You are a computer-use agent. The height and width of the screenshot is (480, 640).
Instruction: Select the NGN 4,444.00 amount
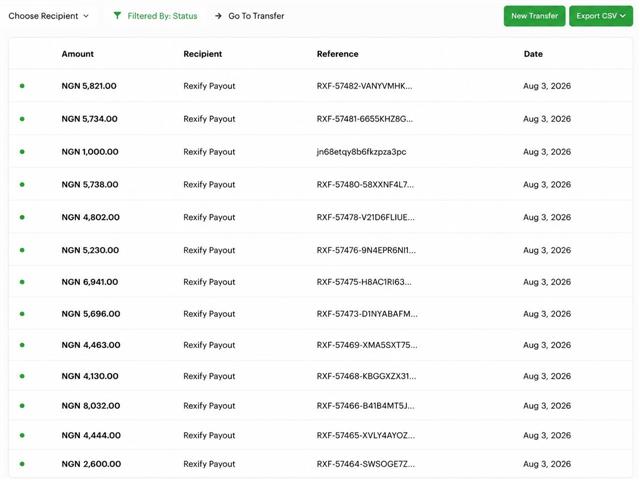[91, 436]
